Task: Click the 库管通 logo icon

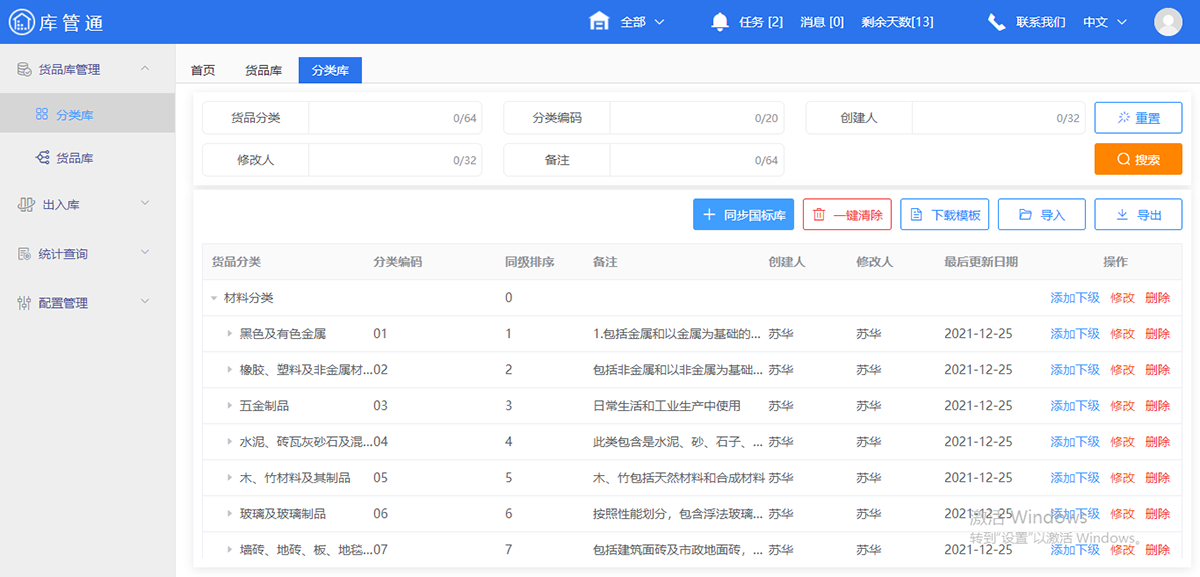Action: (20, 21)
